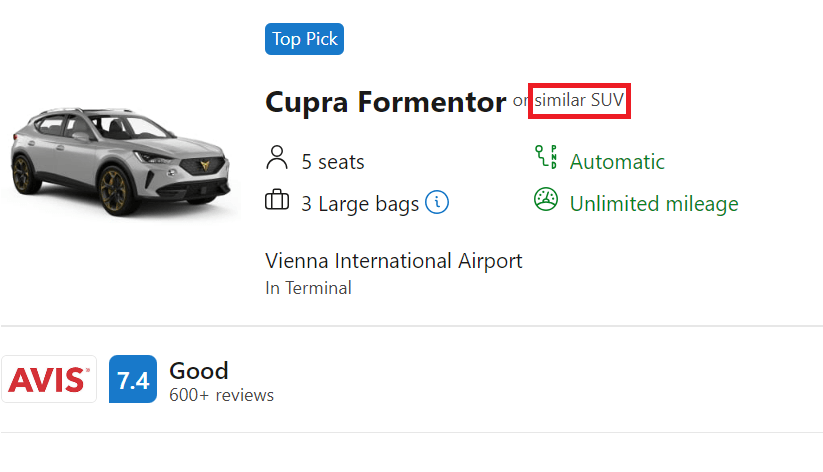Click the '3 Large bags' label

tap(360, 204)
